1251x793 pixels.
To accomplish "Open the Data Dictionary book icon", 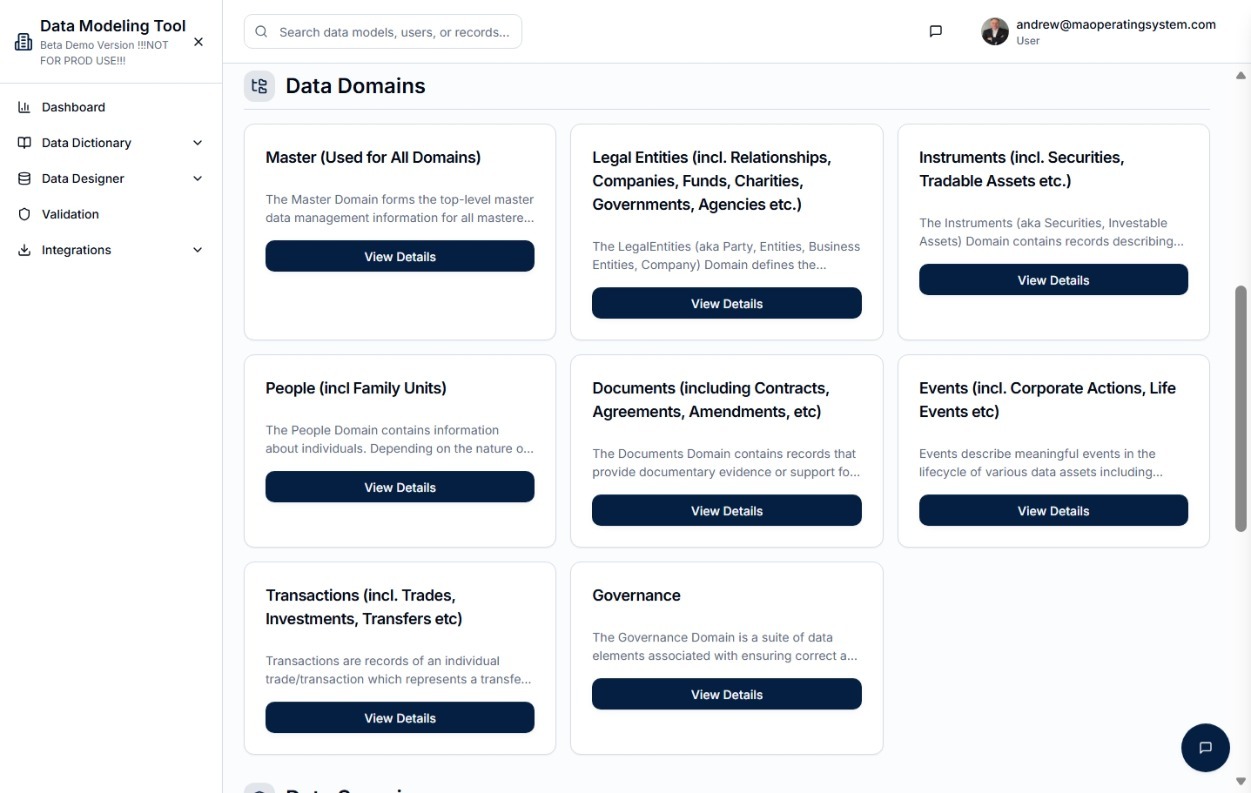I will pos(25,142).
